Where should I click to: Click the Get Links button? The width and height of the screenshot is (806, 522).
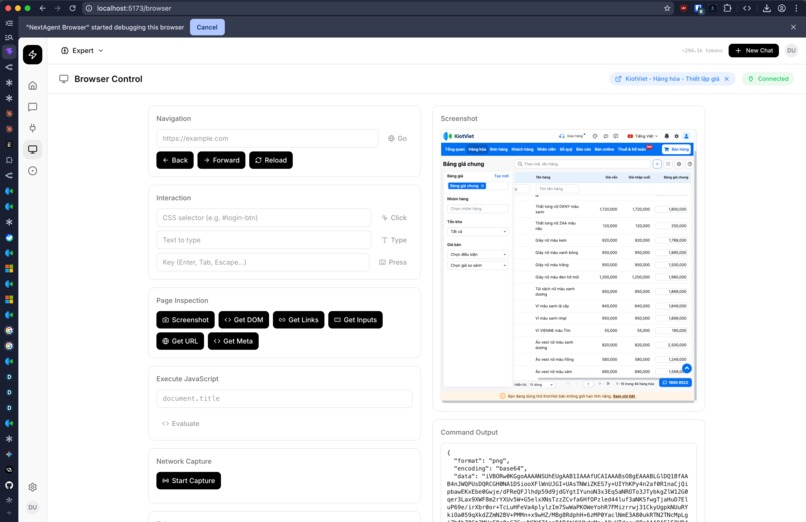pyautogui.click(x=299, y=320)
